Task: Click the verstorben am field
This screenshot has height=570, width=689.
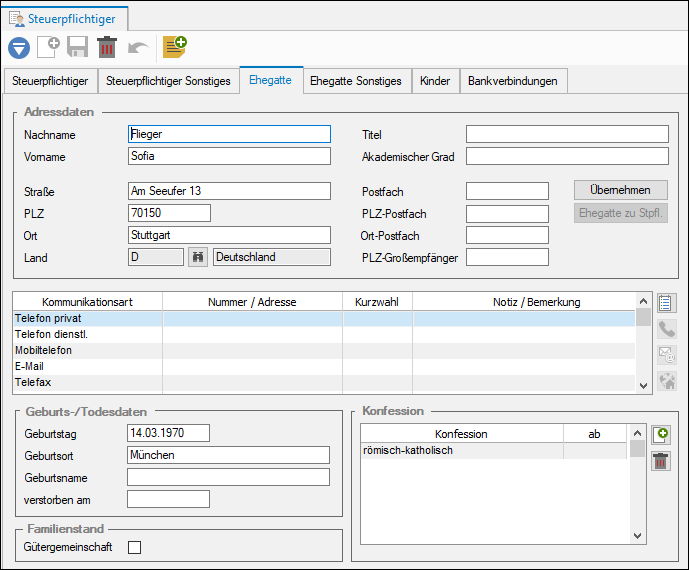Action: point(168,499)
